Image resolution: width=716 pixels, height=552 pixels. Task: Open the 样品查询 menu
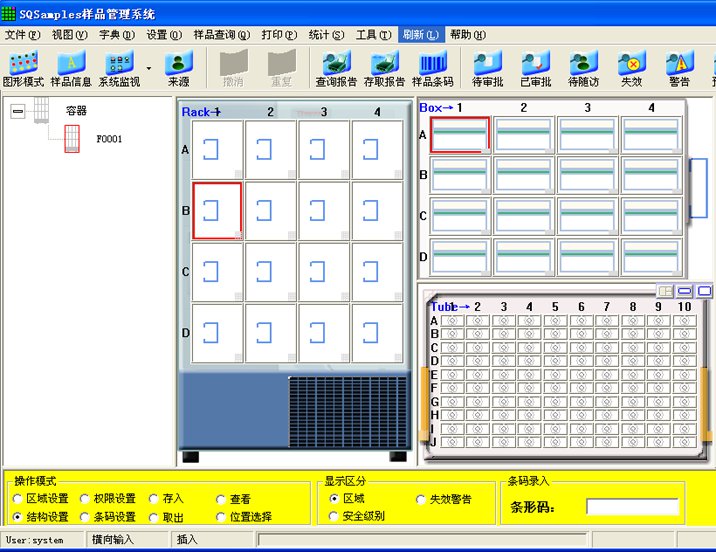tap(221, 34)
